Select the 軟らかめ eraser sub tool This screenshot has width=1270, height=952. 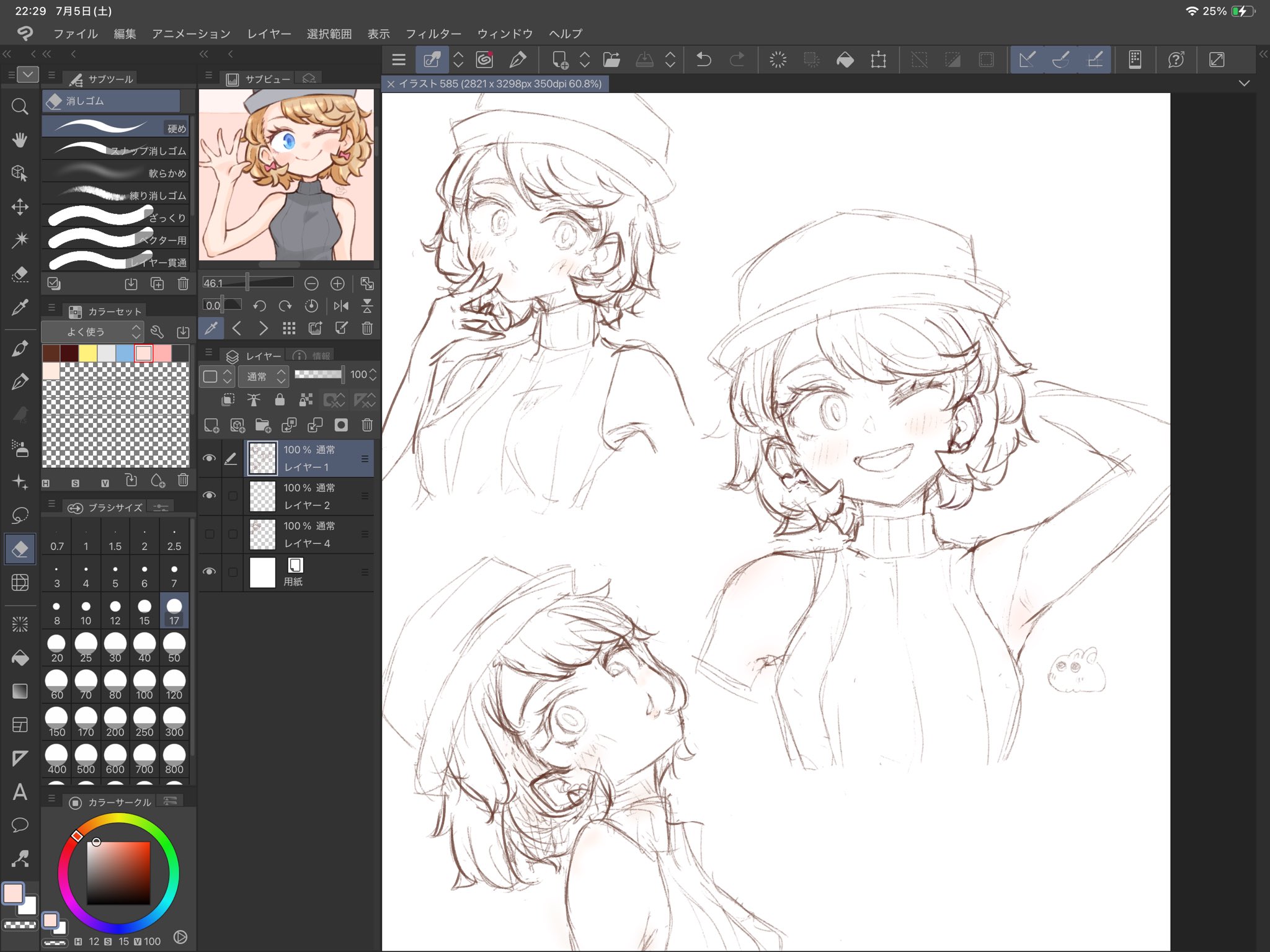coord(115,172)
